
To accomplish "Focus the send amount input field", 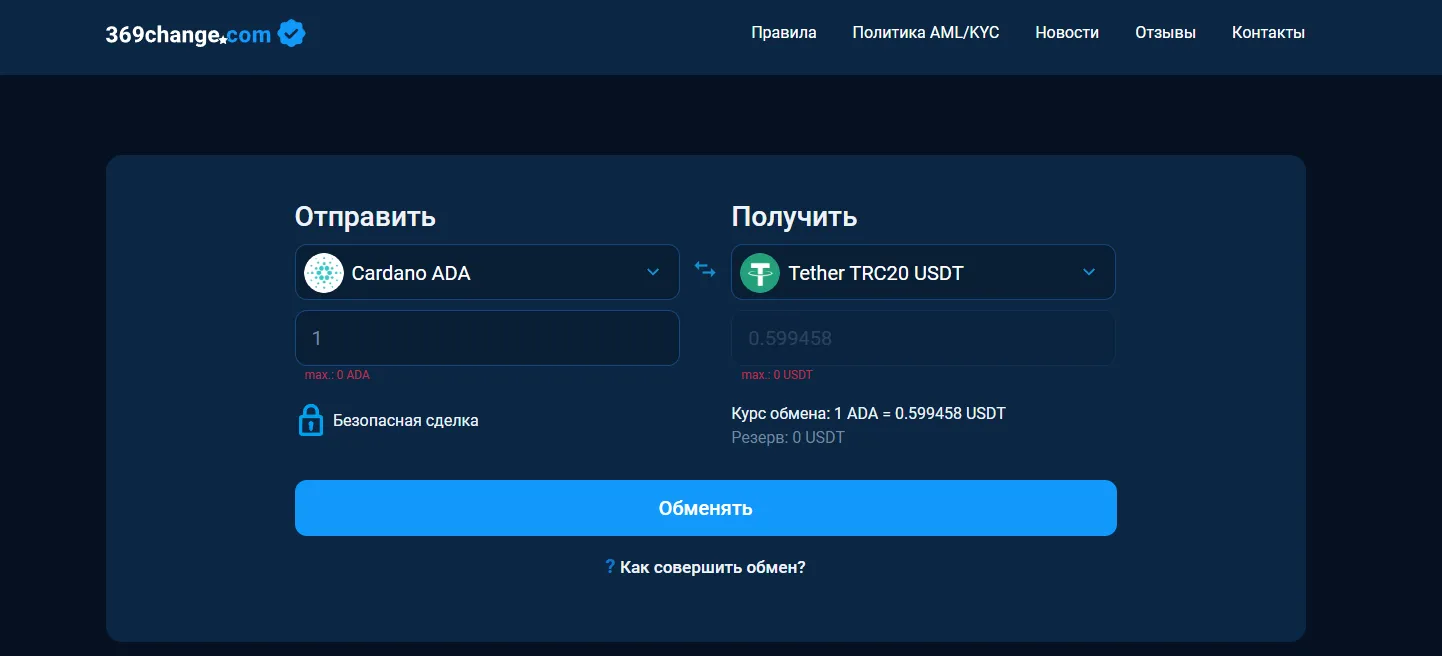I will [487, 338].
